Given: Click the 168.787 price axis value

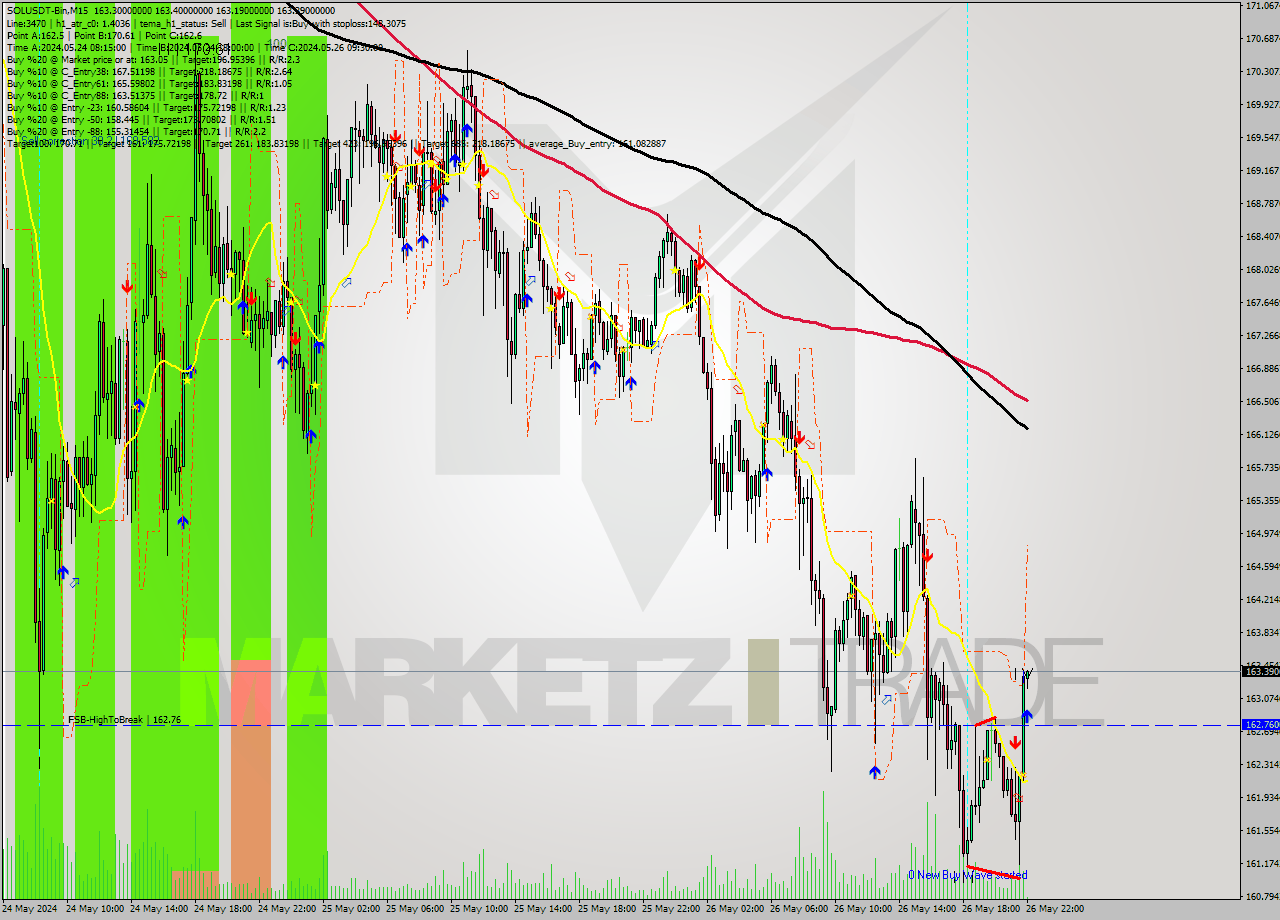Looking at the screenshot, I should pos(1263,204).
